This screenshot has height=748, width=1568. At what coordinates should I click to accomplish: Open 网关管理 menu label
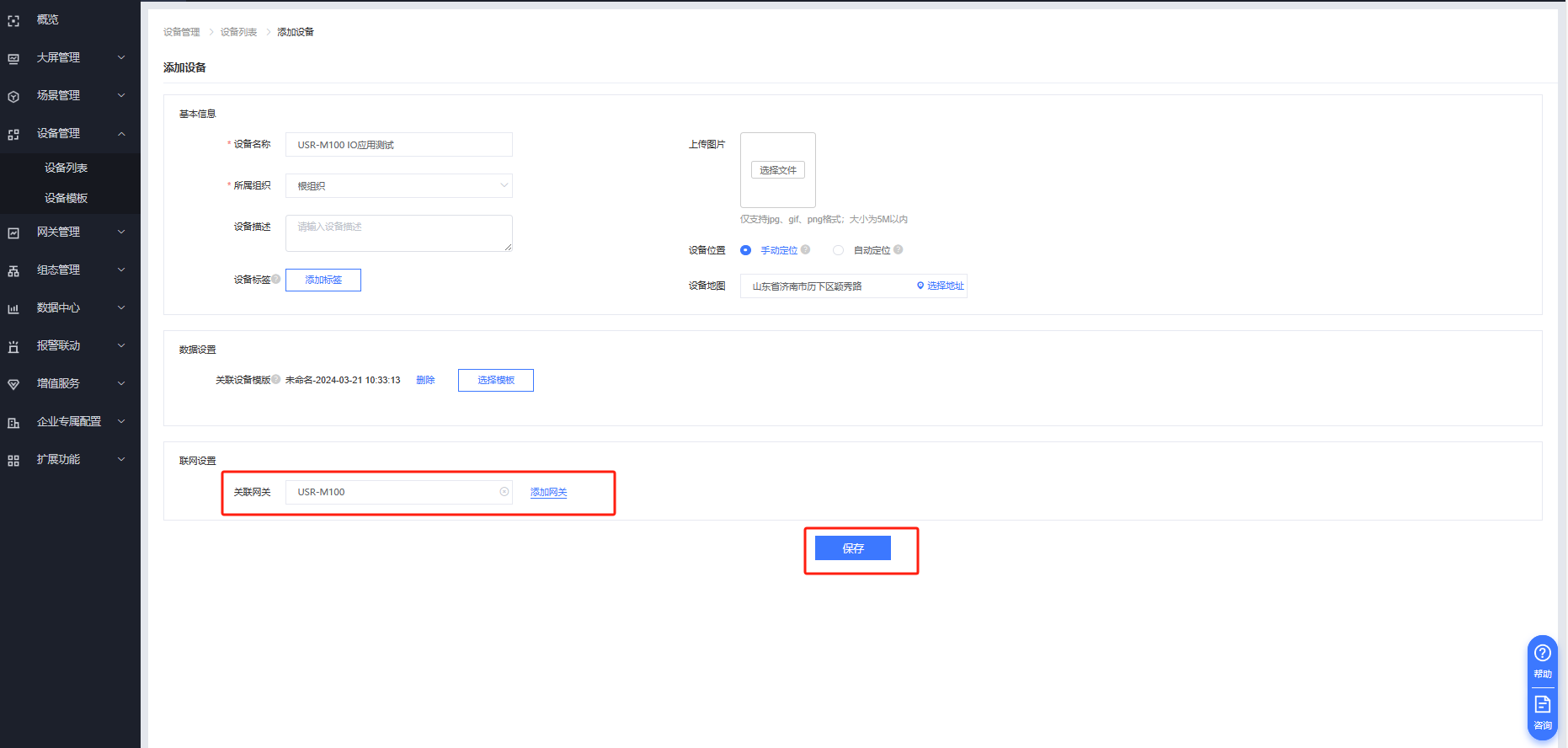[58, 232]
